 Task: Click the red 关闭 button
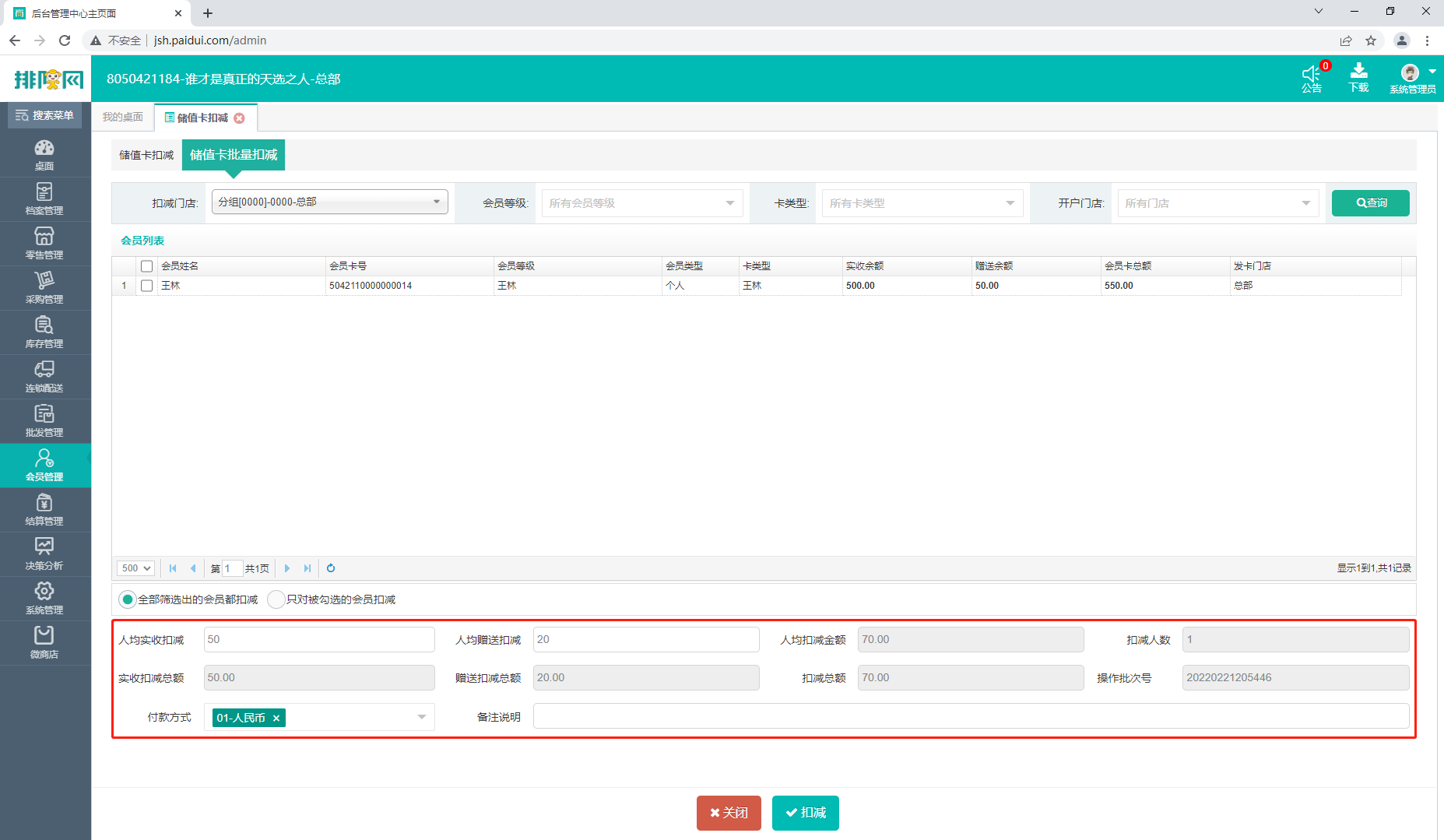pyautogui.click(x=729, y=813)
